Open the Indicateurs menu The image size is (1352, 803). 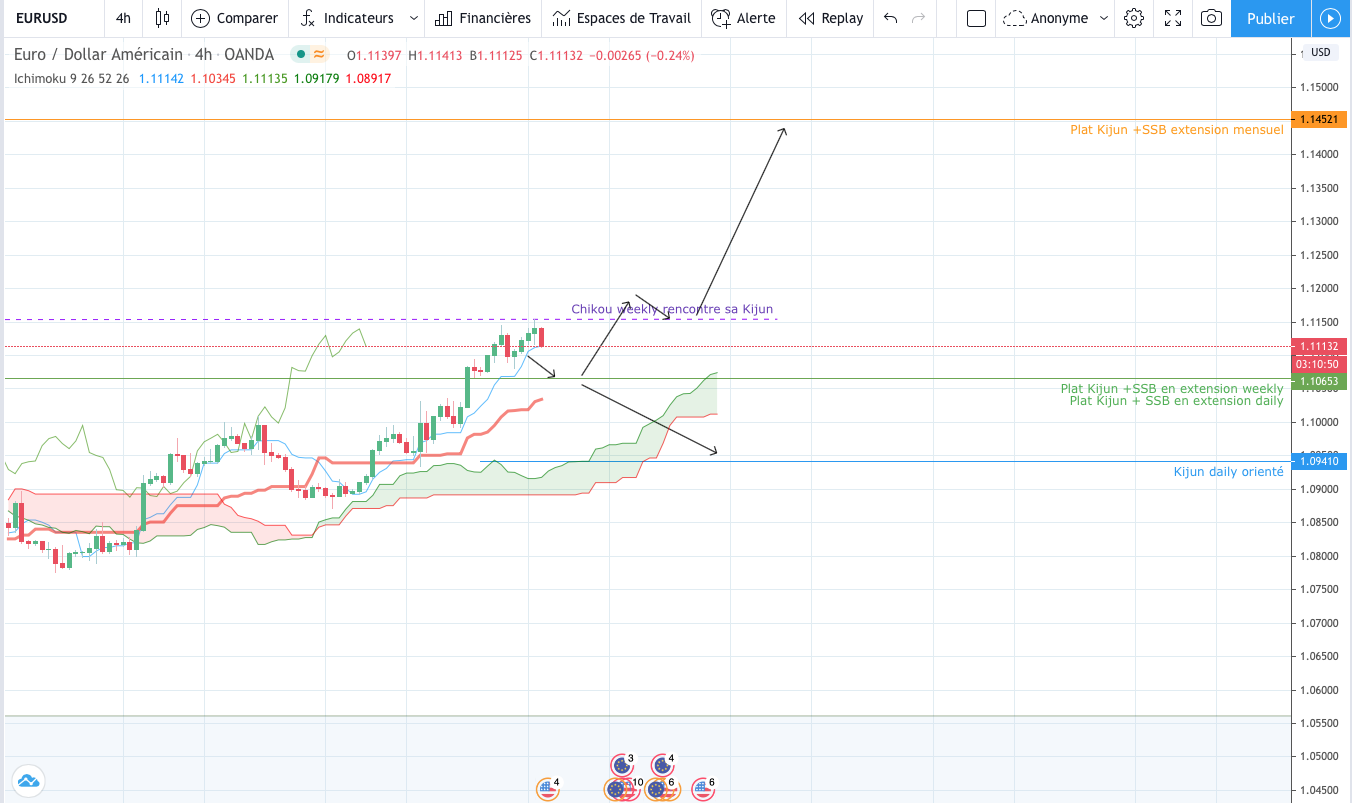[347, 18]
